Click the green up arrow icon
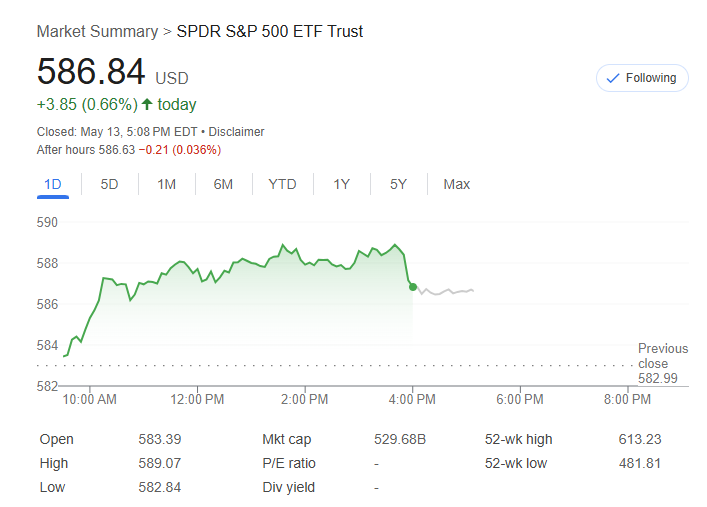707x507 pixels. (147, 105)
